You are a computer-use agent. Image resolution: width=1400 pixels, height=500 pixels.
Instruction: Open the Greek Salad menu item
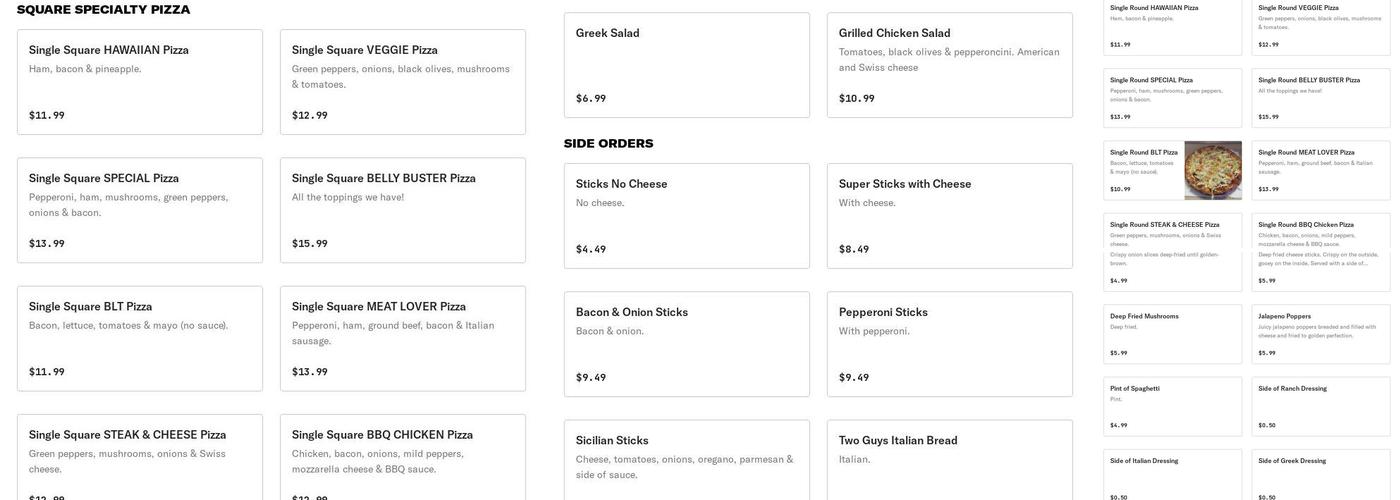686,65
